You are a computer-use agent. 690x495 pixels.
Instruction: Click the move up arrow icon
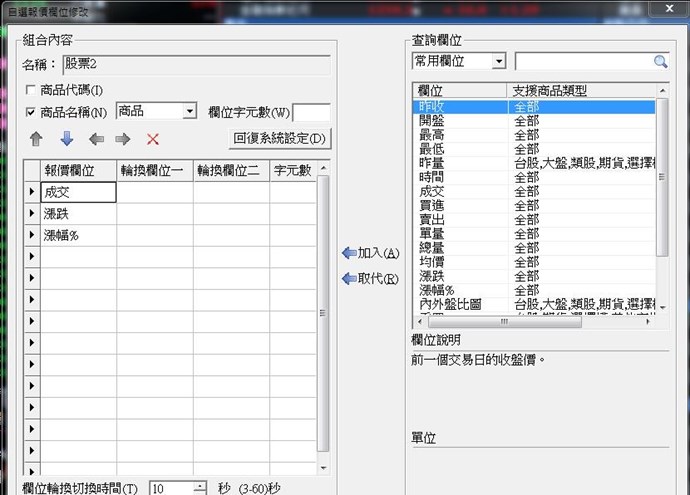37,139
